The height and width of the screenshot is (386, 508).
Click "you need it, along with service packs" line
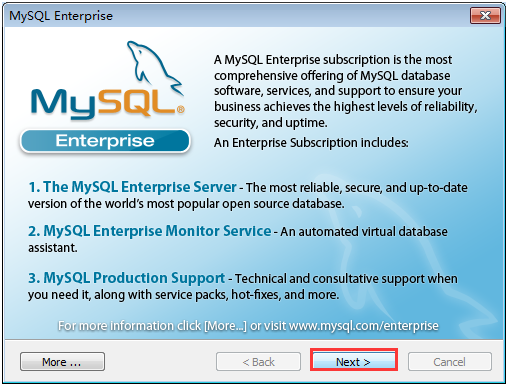coord(183,295)
